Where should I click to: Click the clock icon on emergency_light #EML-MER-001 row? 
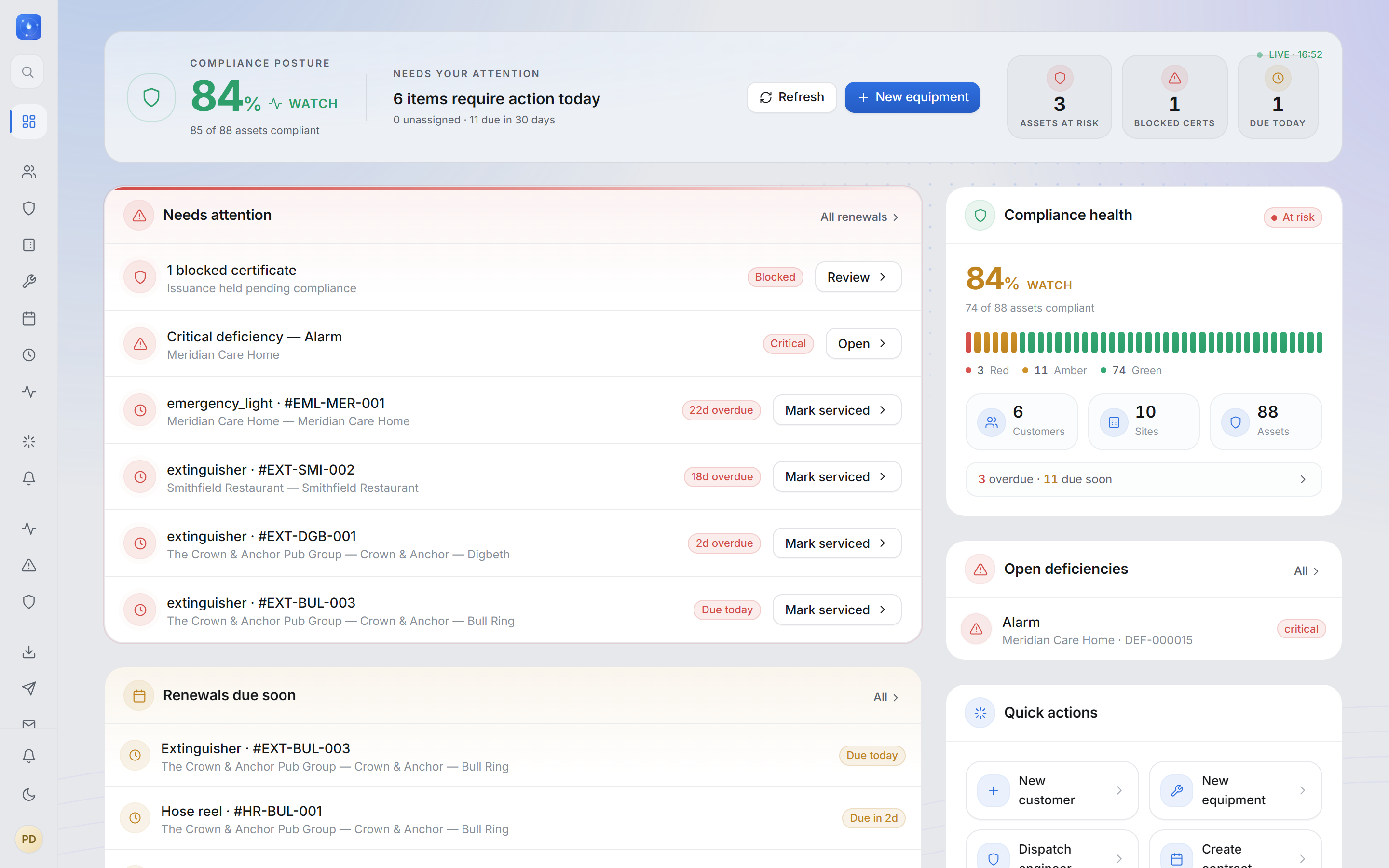(140, 410)
